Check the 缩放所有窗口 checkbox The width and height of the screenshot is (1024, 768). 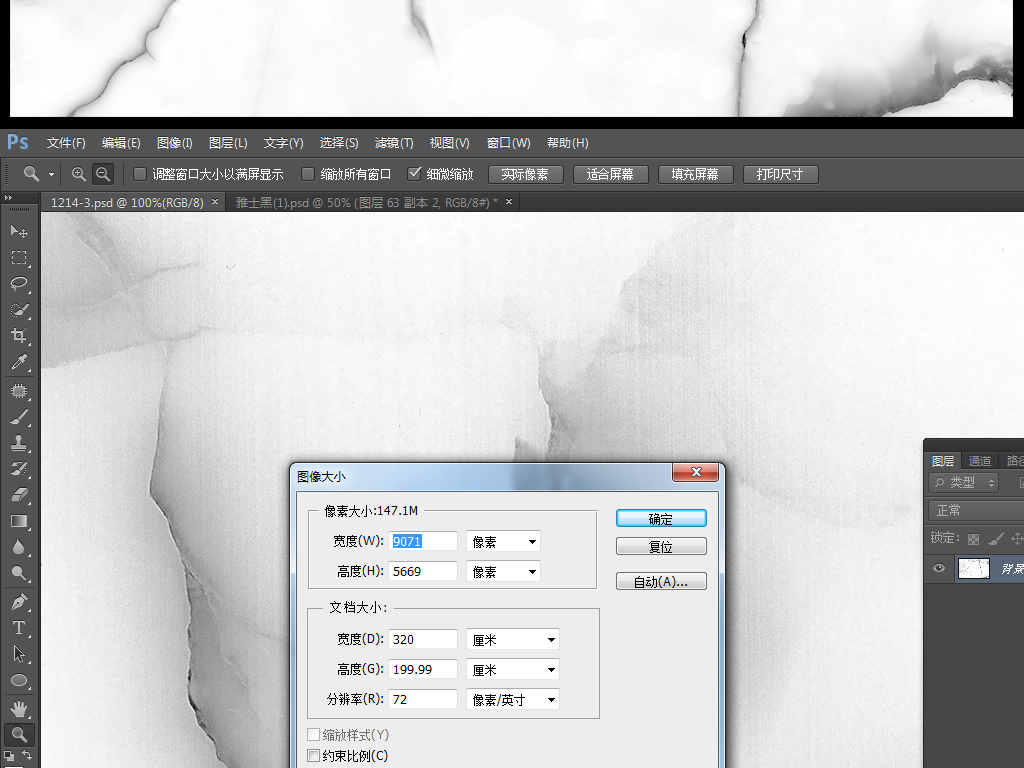point(308,174)
